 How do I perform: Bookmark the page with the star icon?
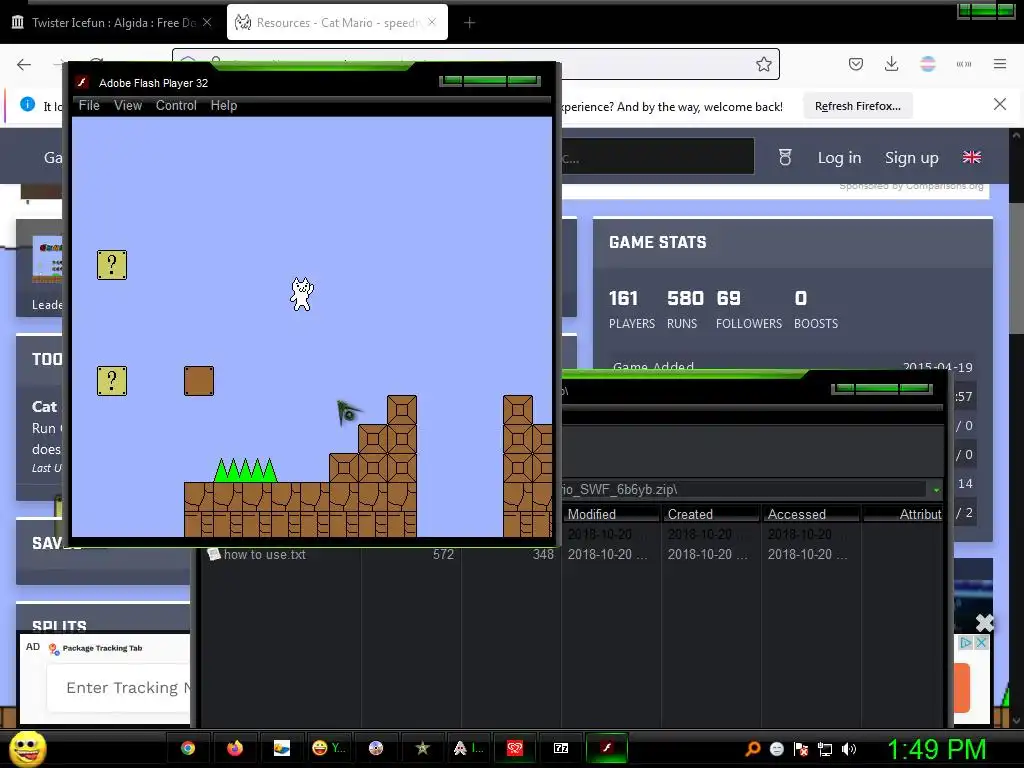coord(763,64)
